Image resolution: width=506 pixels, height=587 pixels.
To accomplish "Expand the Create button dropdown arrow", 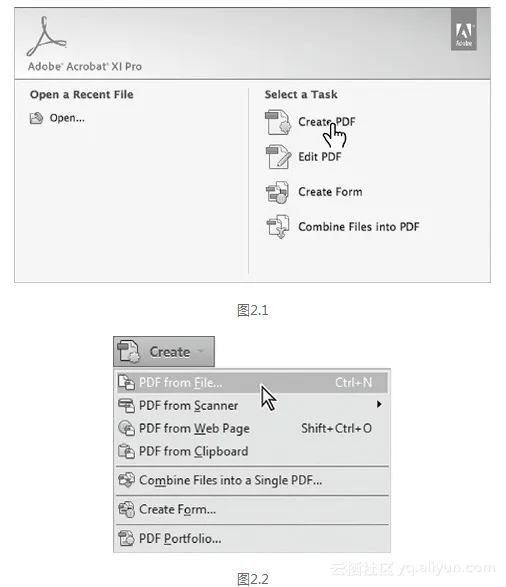I will (201, 351).
